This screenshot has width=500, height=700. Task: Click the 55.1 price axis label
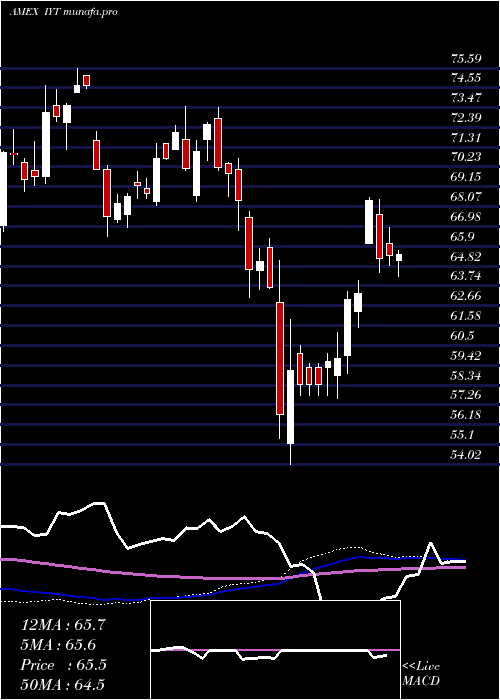[462, 435]
